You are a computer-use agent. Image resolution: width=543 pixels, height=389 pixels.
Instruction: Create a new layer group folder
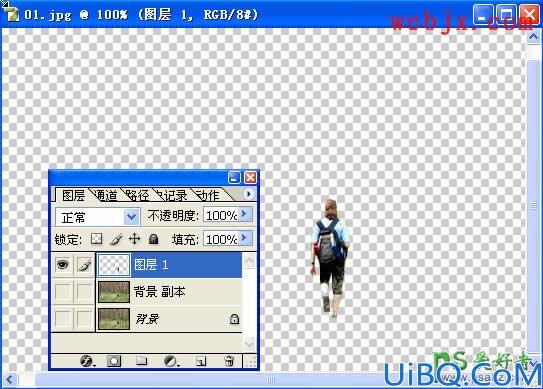click(x=142, y=361)
